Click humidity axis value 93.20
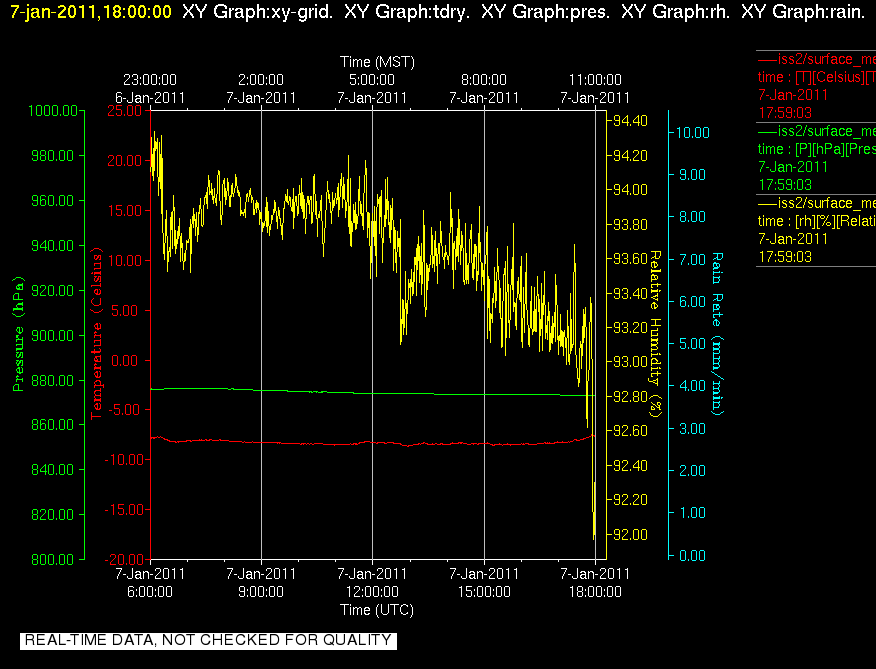This screenshot has height=669, width=876. pyautogui.click(x=631, y=328)
